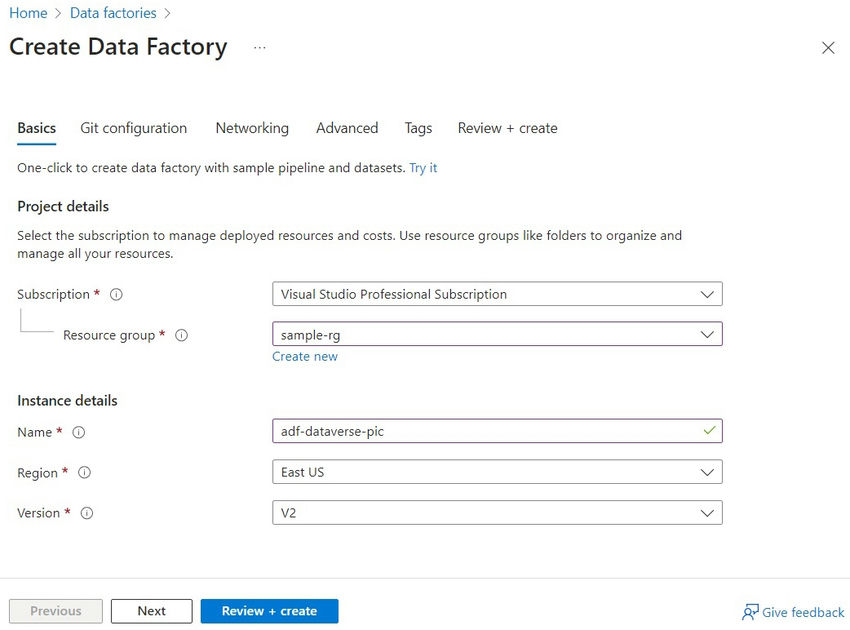
Task: Expand the Version dropdown showing V2
Action: click(497, 512)
